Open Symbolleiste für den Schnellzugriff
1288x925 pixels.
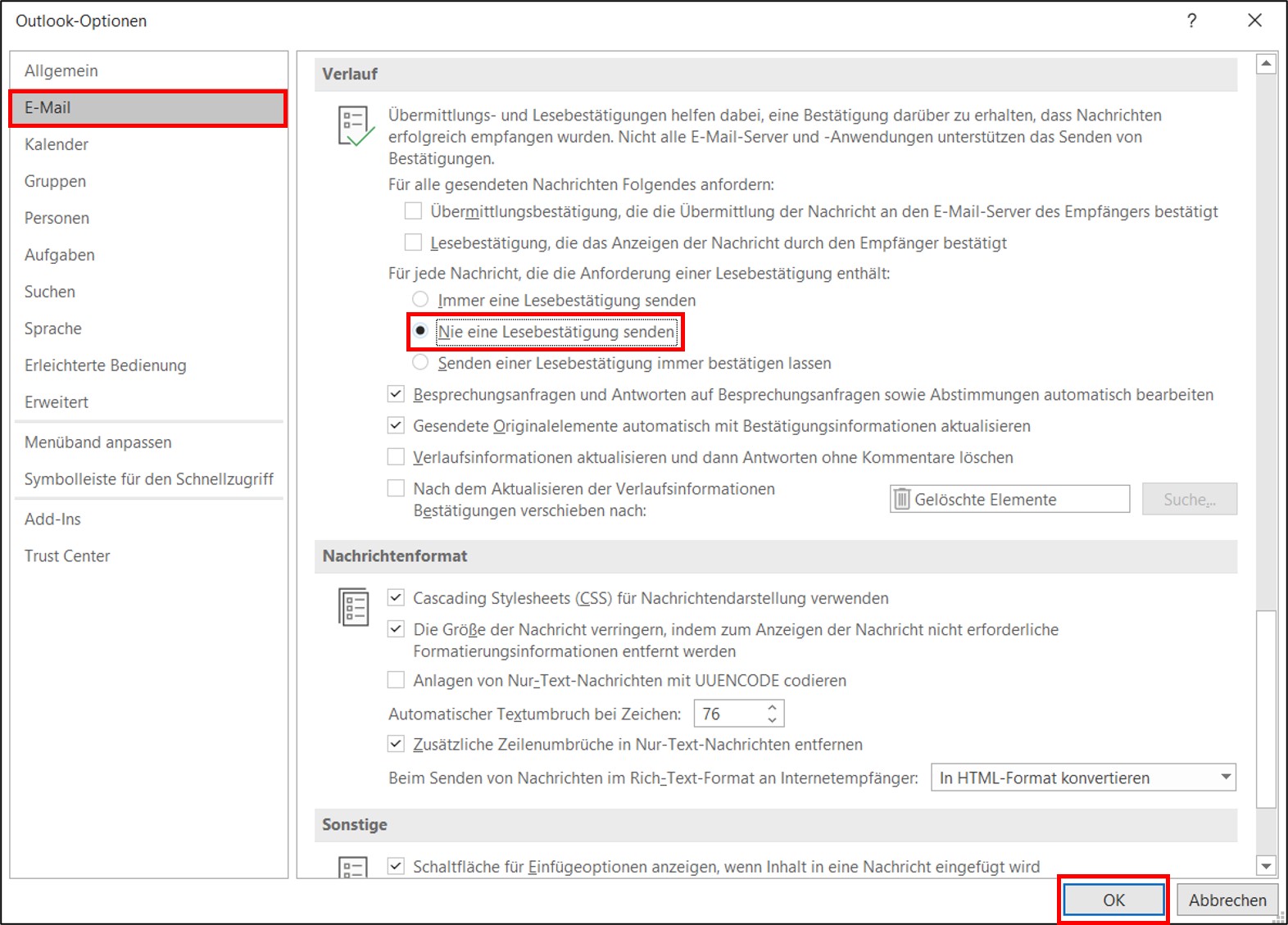148,479
